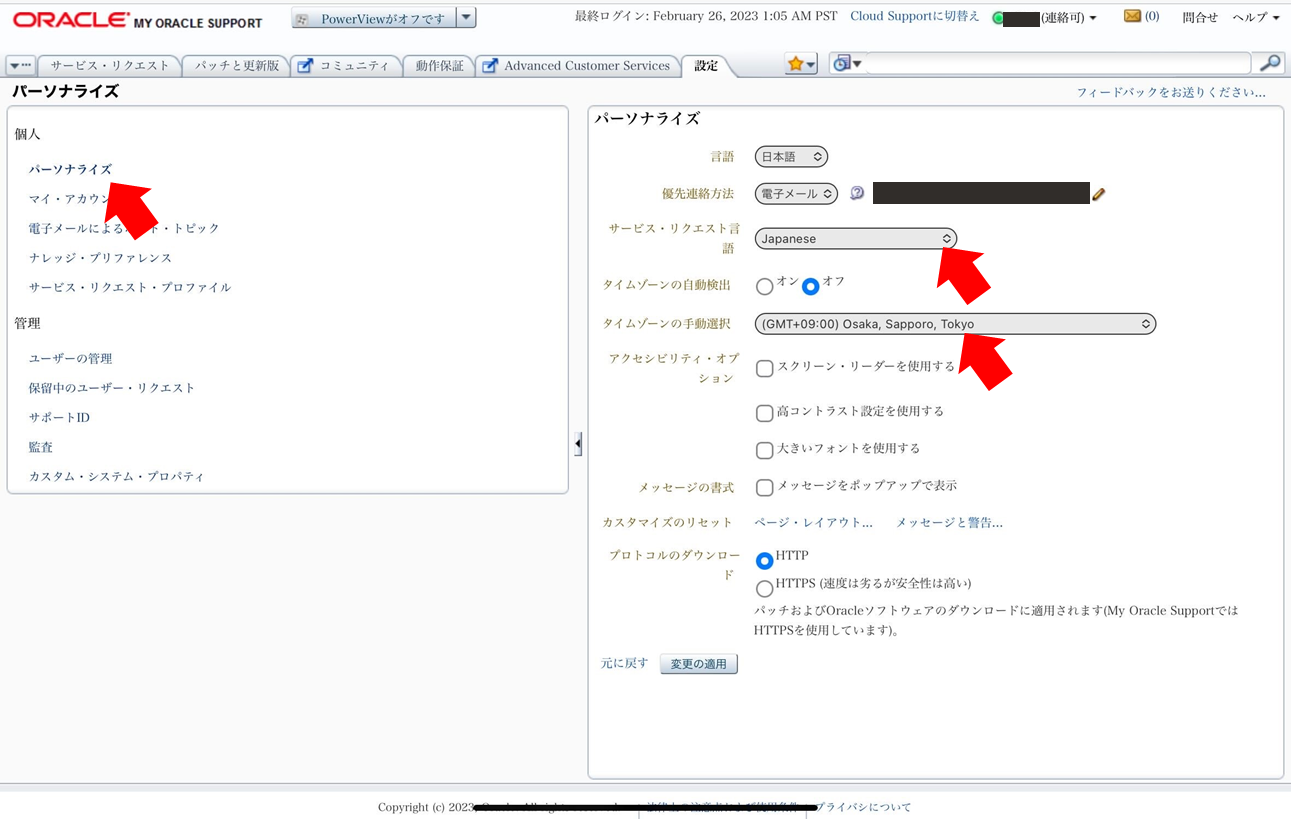1291x819 pixels.
Task: Click the ページ・レイアウト... reset link
Action: tap(813, 523)
